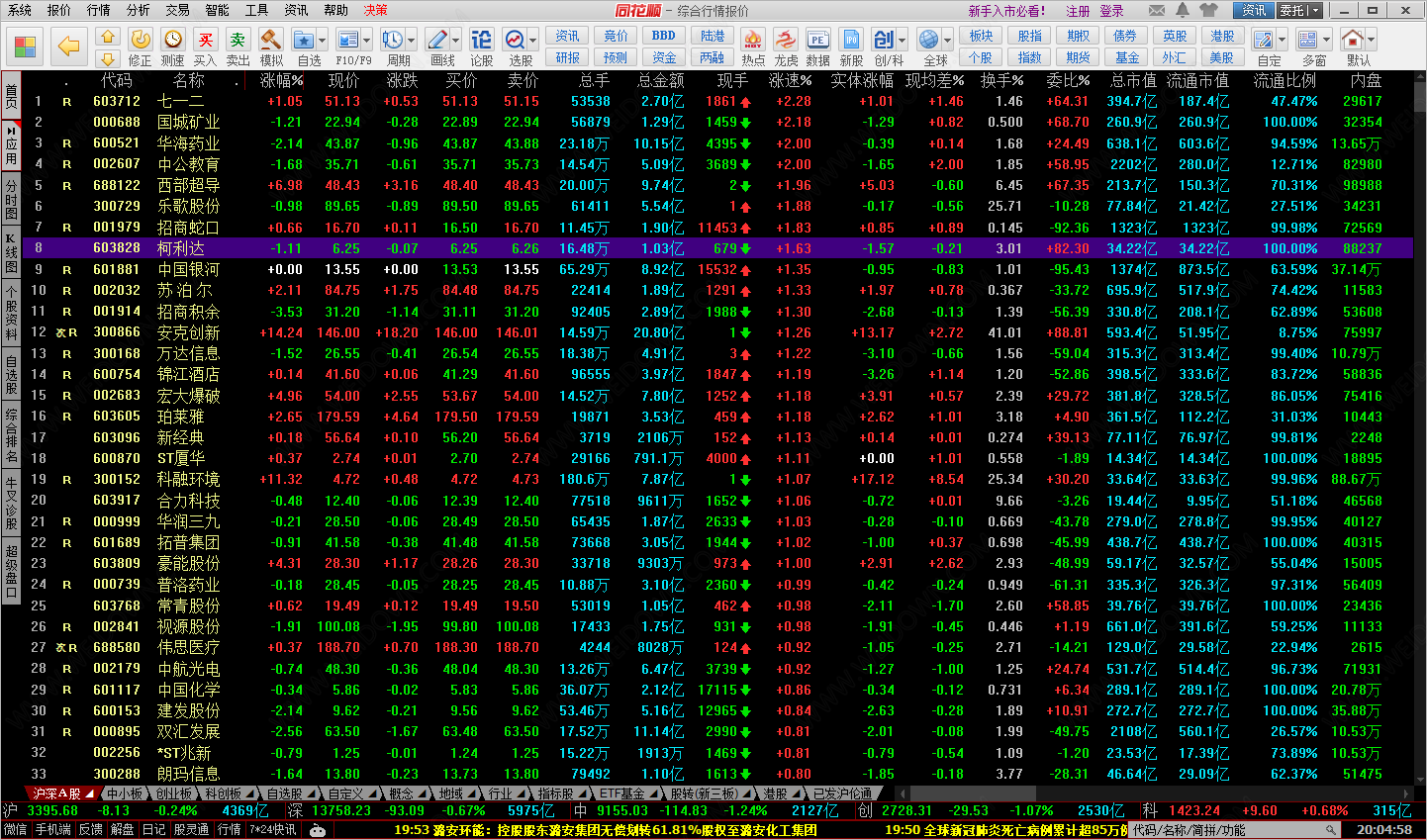This screenshot has height=840, width=1427.
Task: Click the bell notifications icon
Action: tap(1183, 10)
